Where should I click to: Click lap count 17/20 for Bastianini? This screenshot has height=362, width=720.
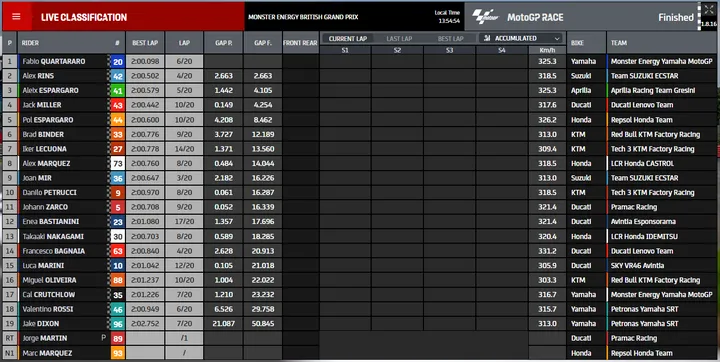184,221
